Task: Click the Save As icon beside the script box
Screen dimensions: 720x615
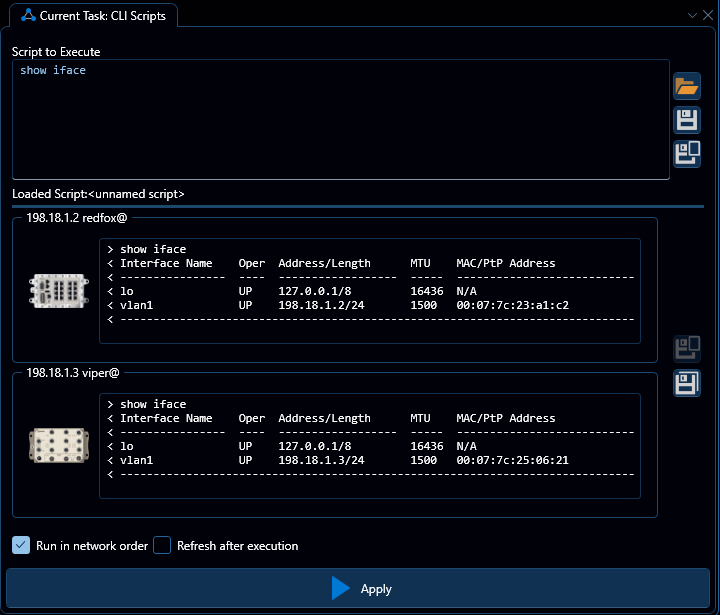Action: point(686,154)
